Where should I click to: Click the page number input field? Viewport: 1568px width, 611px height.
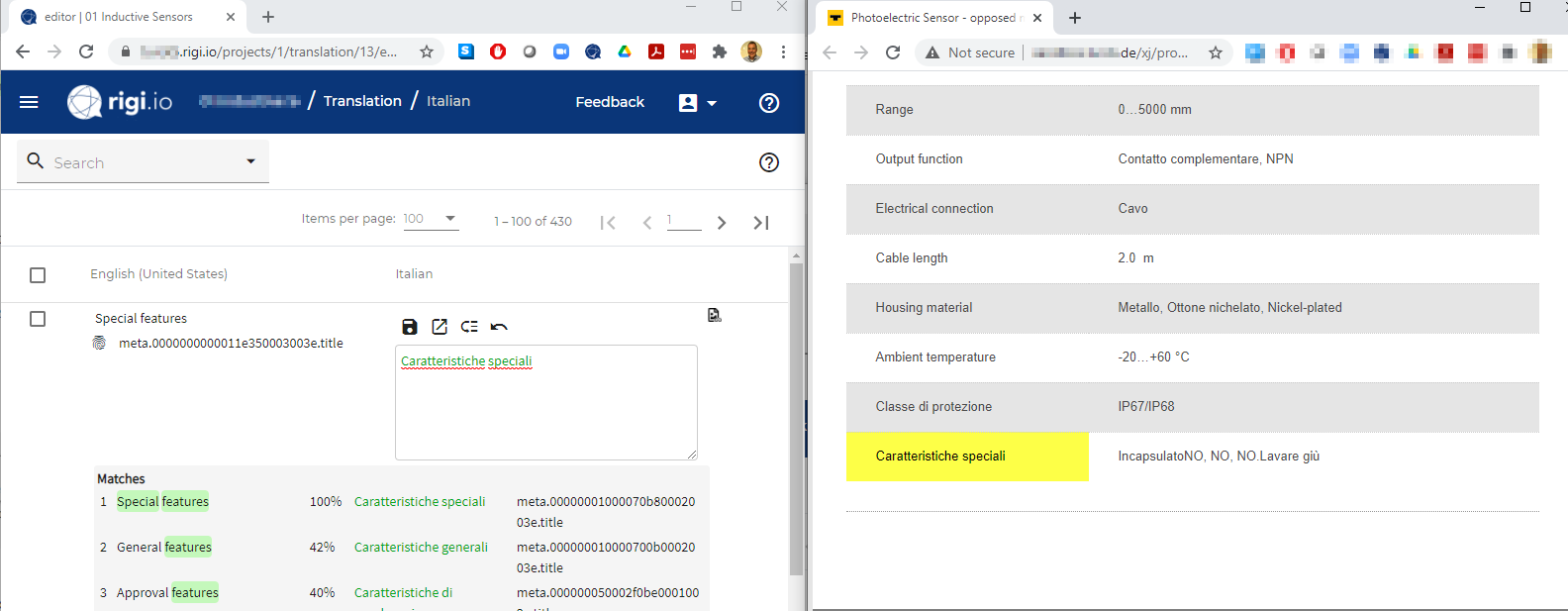[684, 220]
